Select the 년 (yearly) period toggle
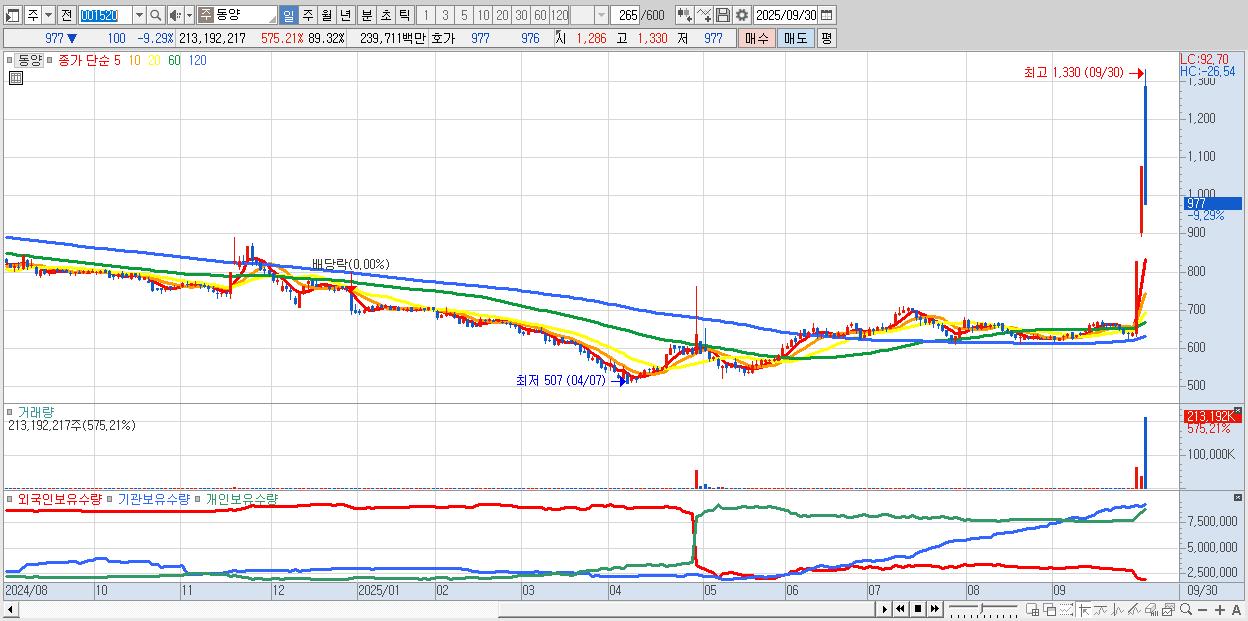The height and width of the screenshot is (621, 1248). coord(345,15)
